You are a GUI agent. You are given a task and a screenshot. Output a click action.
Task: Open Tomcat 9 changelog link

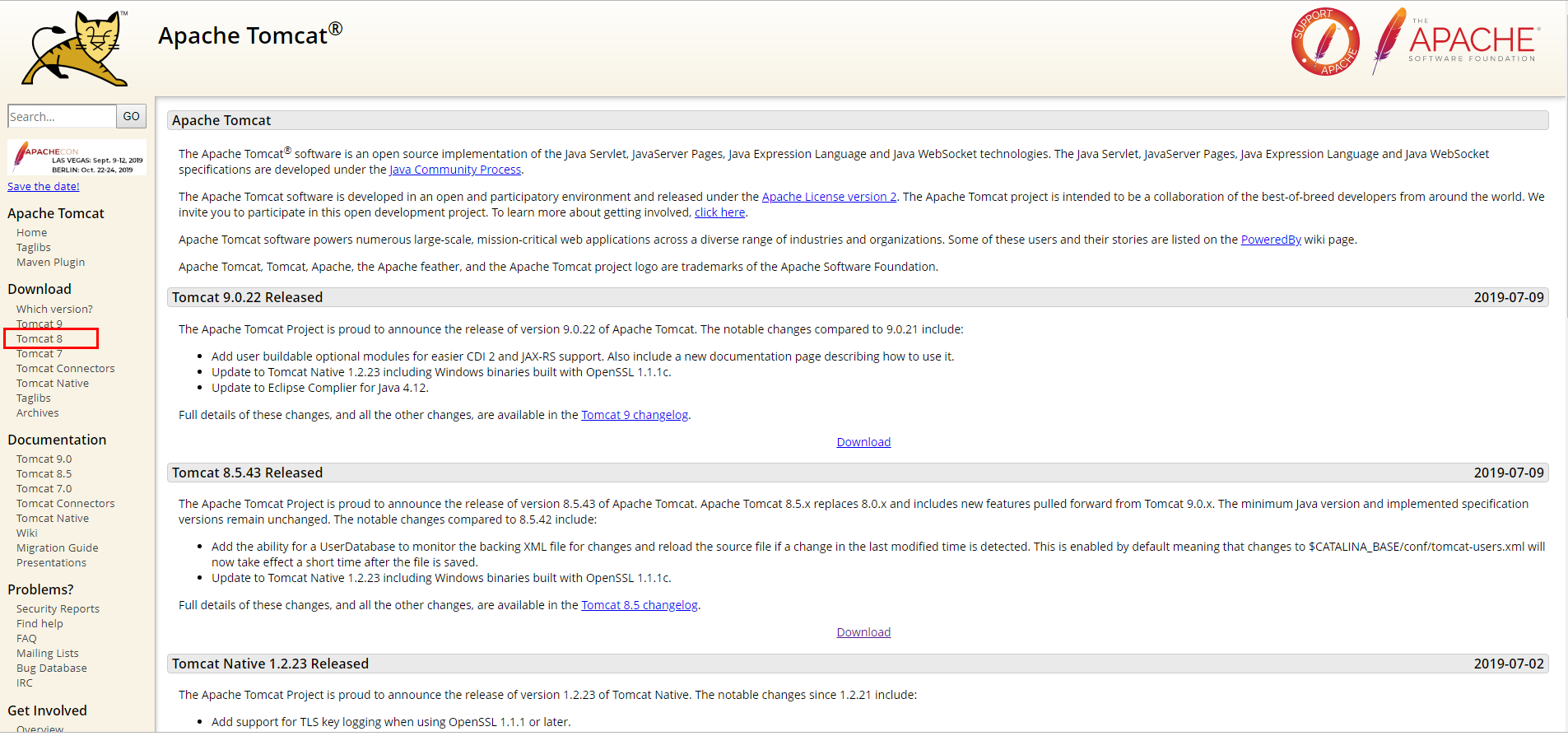click(635, 415)
